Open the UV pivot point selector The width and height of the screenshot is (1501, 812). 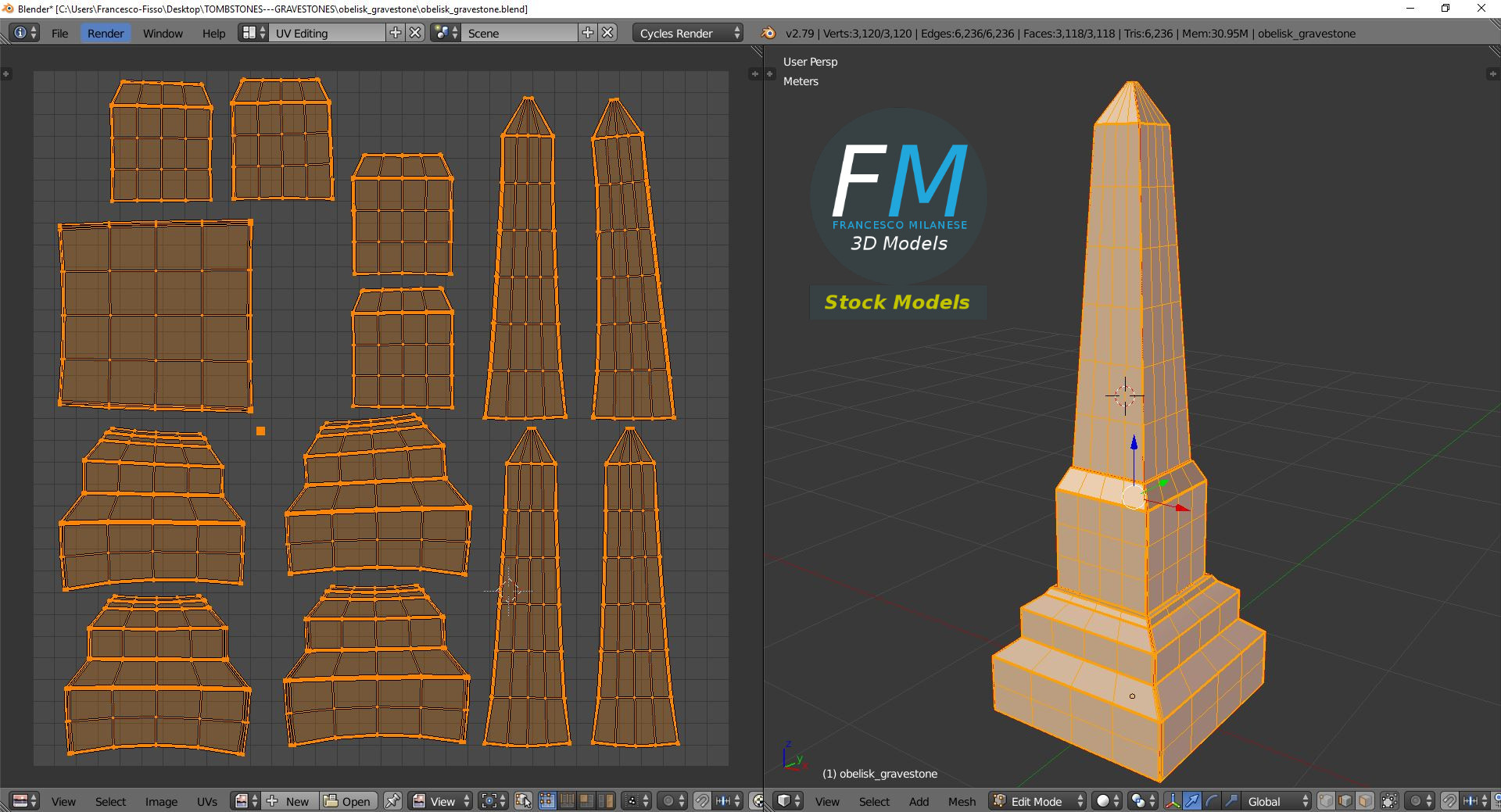tap(493, 801)
